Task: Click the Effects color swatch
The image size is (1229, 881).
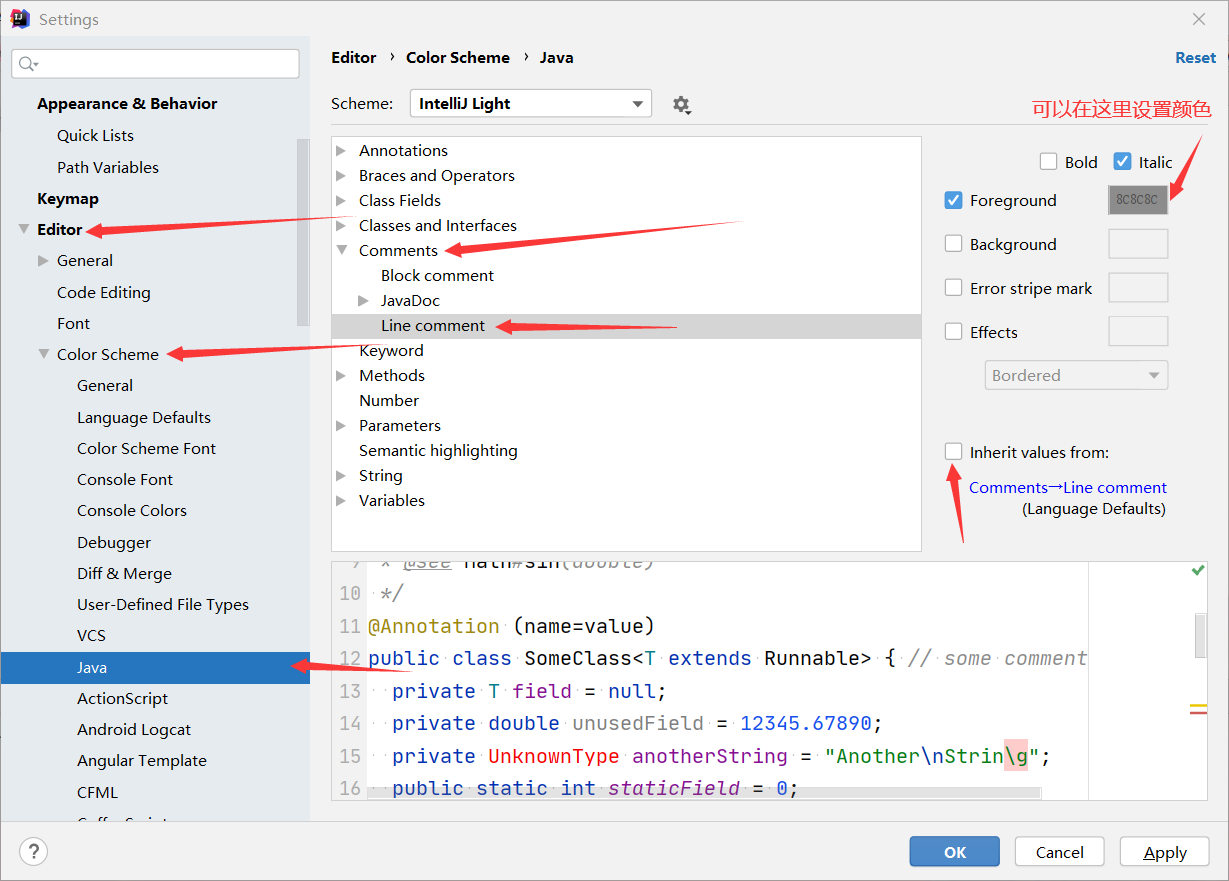Action: pos(1138,332)
